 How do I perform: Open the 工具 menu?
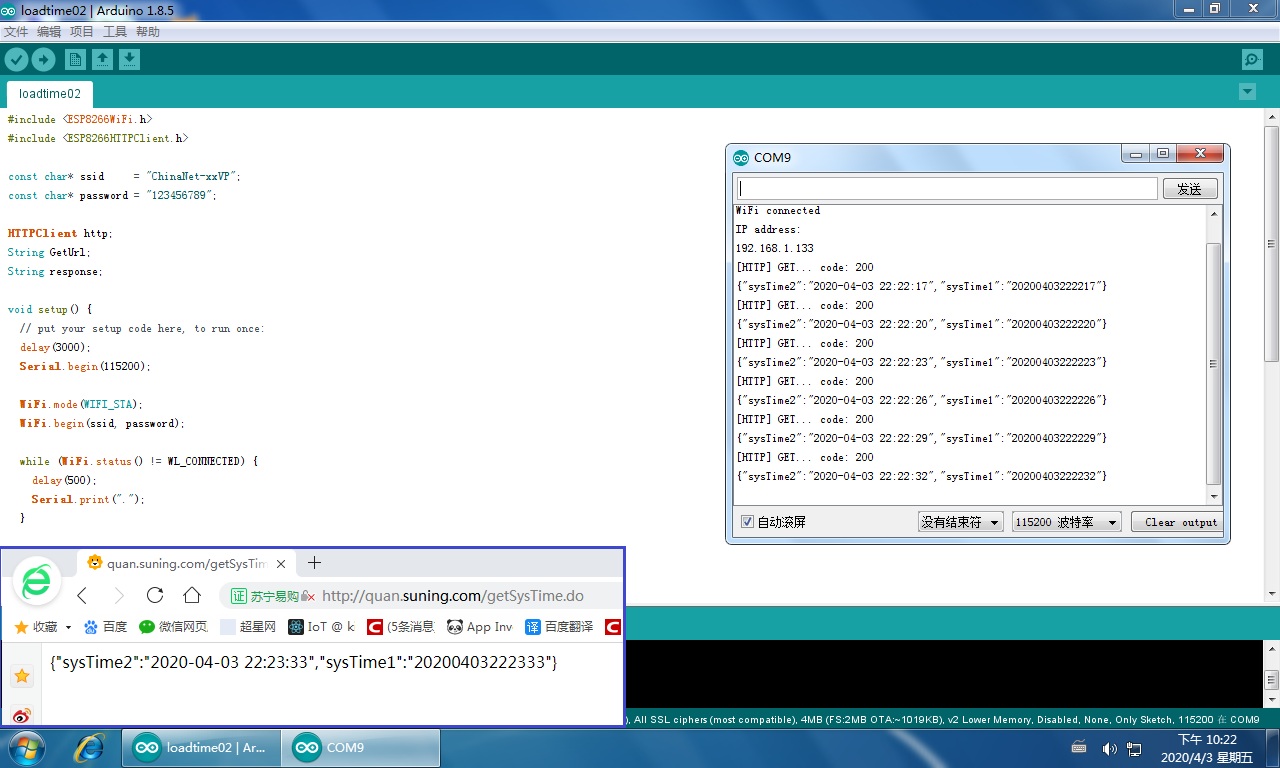pos(114,31)
